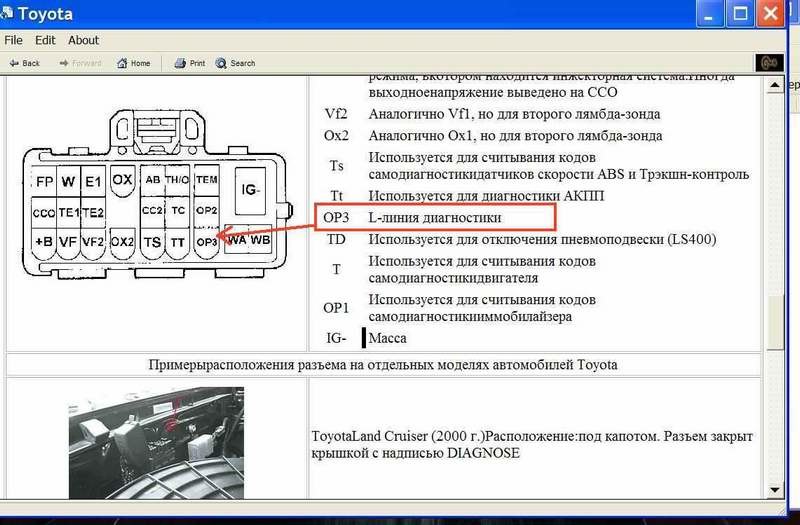The height and width of the screenshot is (525, 800).
Task: Open the Edit menu
Action: pyautogui.click(x=45, y=40)
